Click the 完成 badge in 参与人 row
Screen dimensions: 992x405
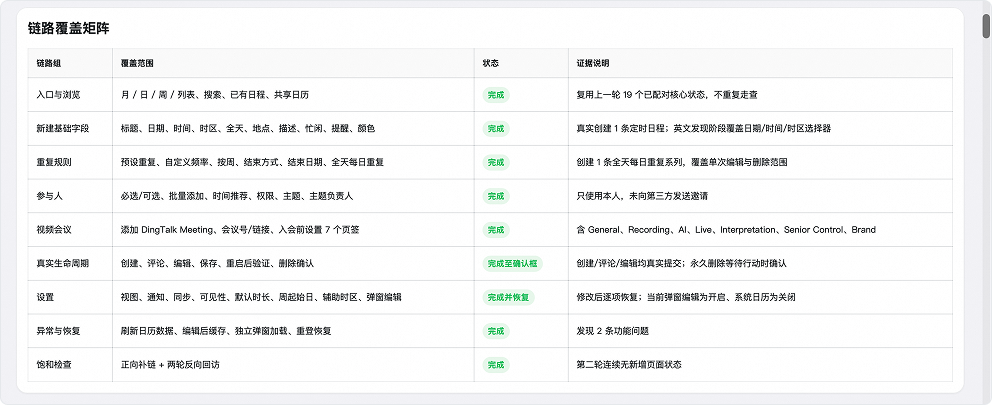[x=496, y=196]
